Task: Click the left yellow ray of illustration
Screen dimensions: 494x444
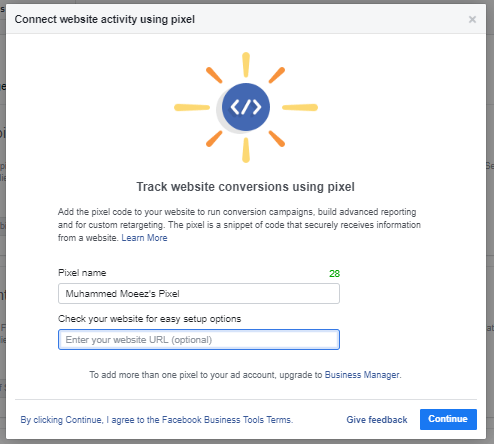Action: click(x=192, y=107)
